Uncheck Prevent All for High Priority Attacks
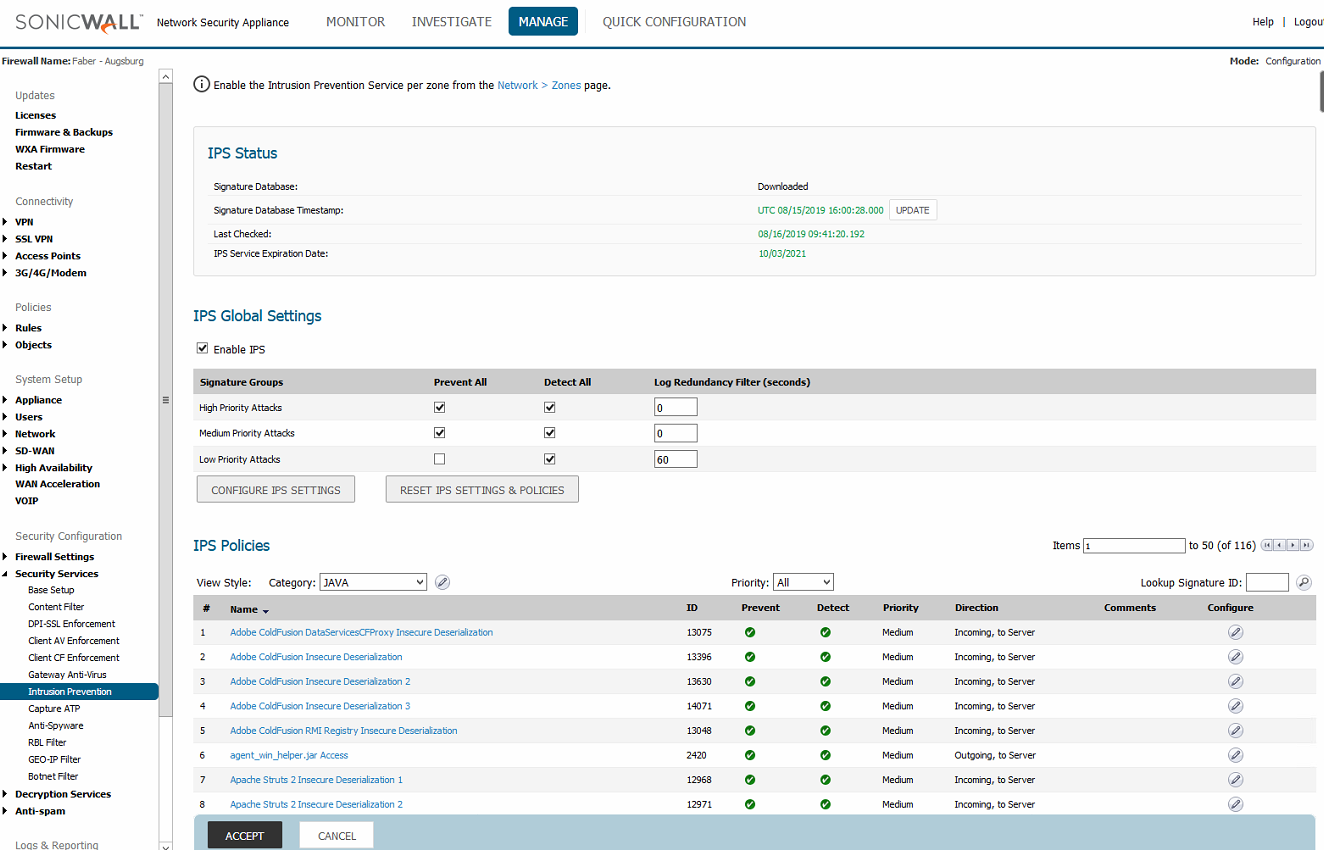This screenshot has height=850, width=1324. [x=439, y=407]
